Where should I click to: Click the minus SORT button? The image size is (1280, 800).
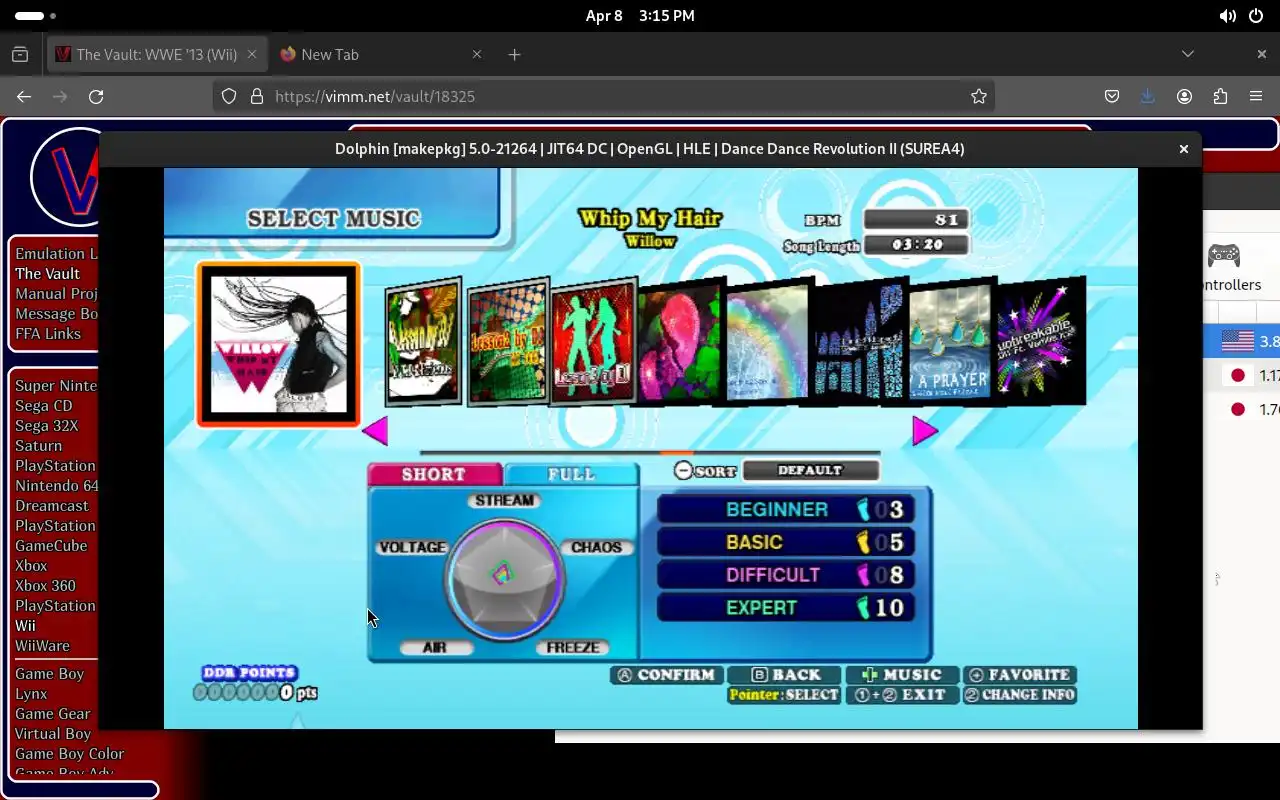coord(705,470)
